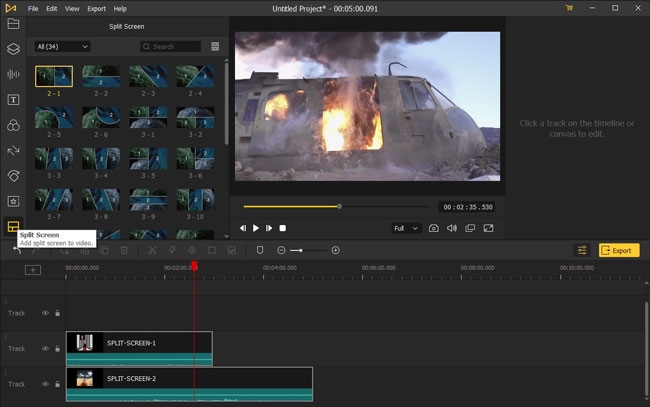Open the Full preview quality dropdown
Viewport: 650px width, 407px height.
click(x=406, y=228)
